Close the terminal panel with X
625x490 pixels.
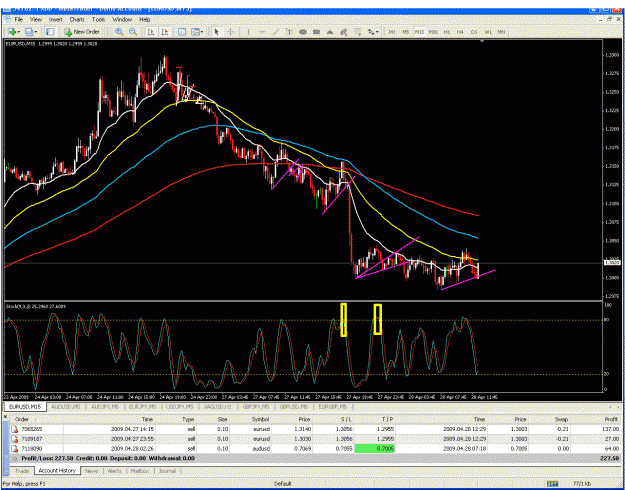click(6, 416)
